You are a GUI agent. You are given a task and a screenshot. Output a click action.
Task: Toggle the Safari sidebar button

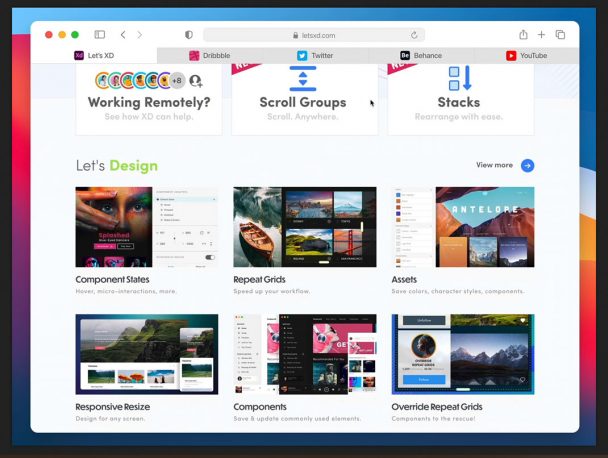(x=99, y=35)
